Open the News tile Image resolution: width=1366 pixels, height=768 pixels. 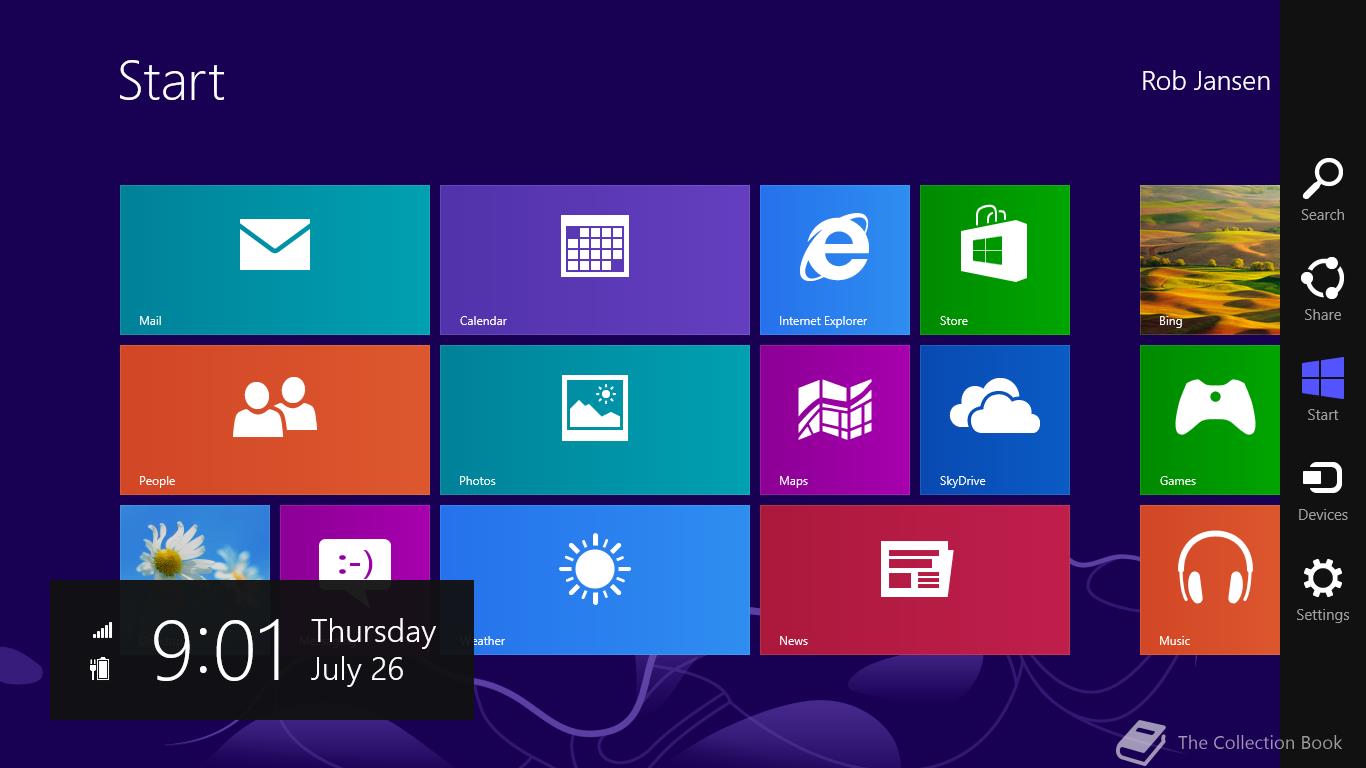915,580
